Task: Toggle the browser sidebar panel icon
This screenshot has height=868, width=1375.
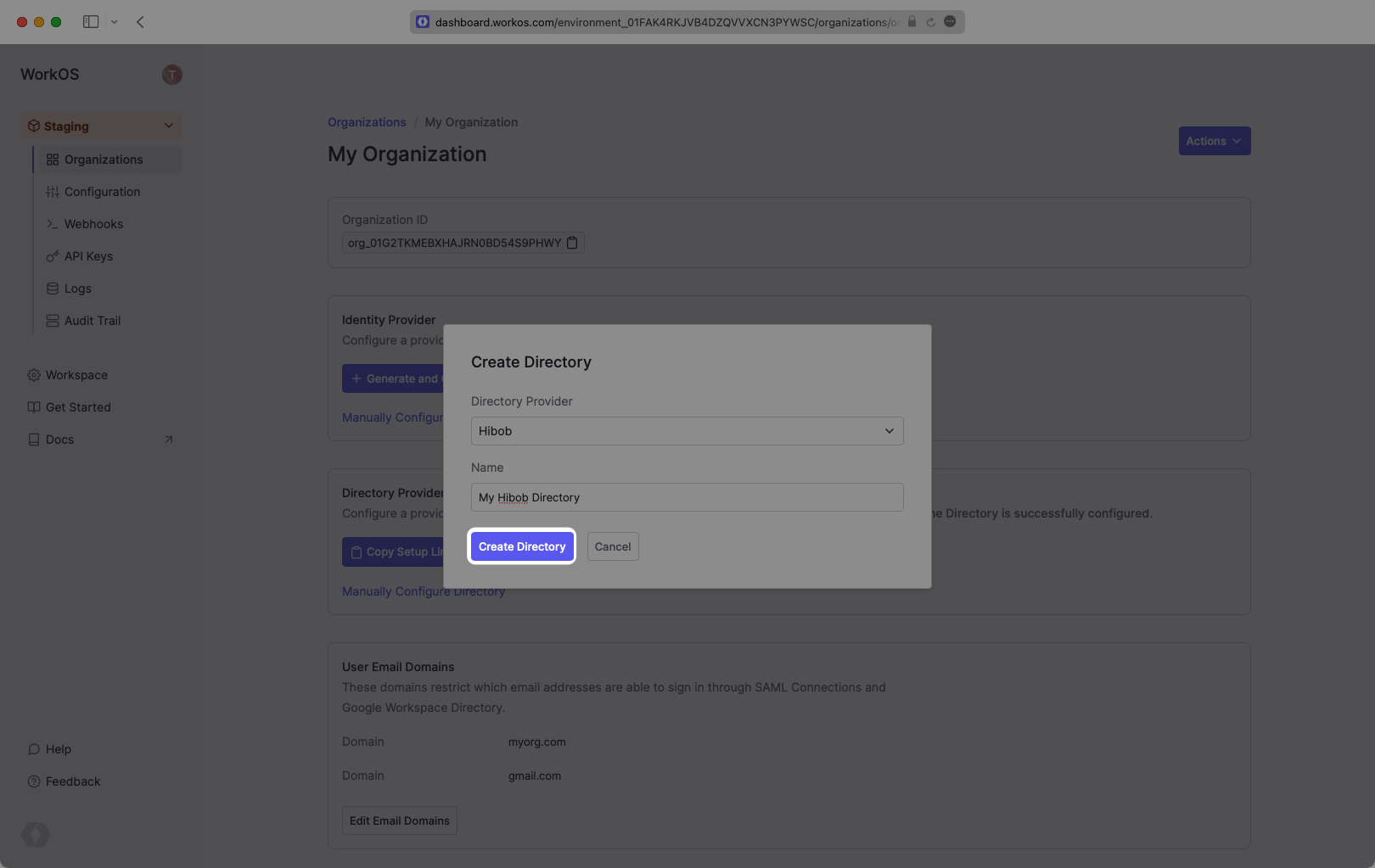Action: [x=91, y=22]
